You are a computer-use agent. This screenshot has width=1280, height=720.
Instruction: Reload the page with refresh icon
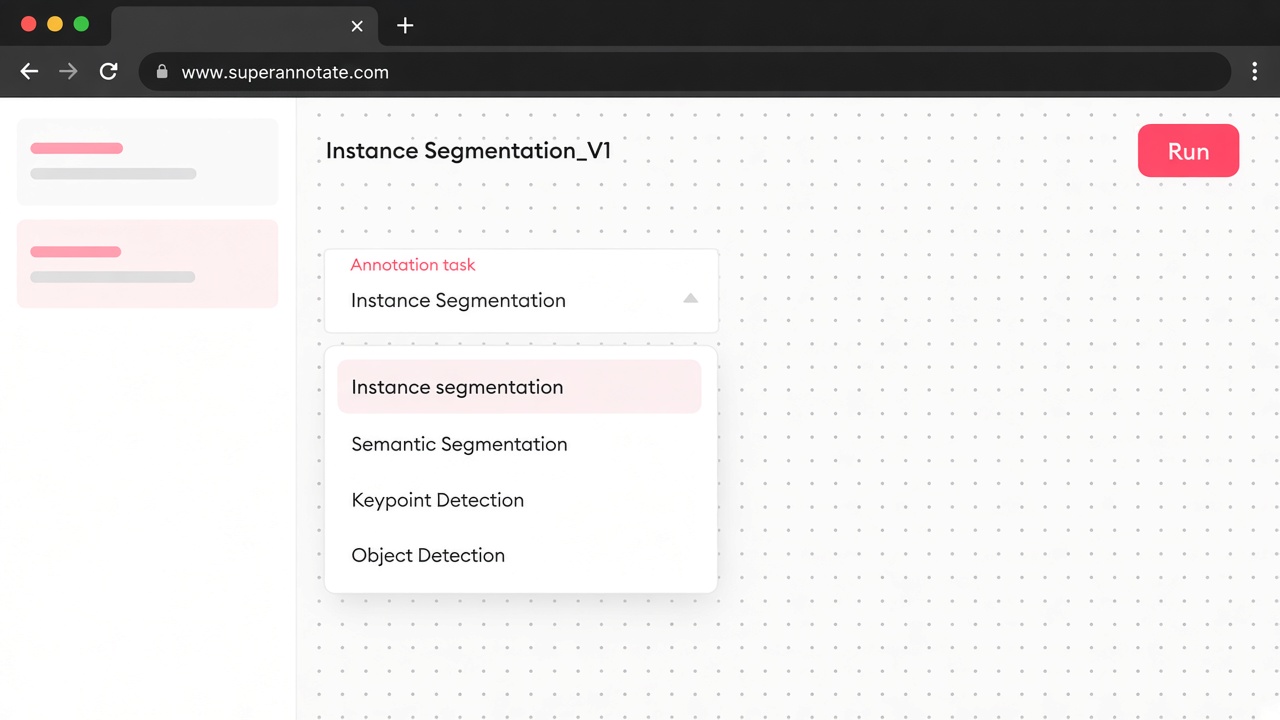pyautogui.click(x=108, y=71)
